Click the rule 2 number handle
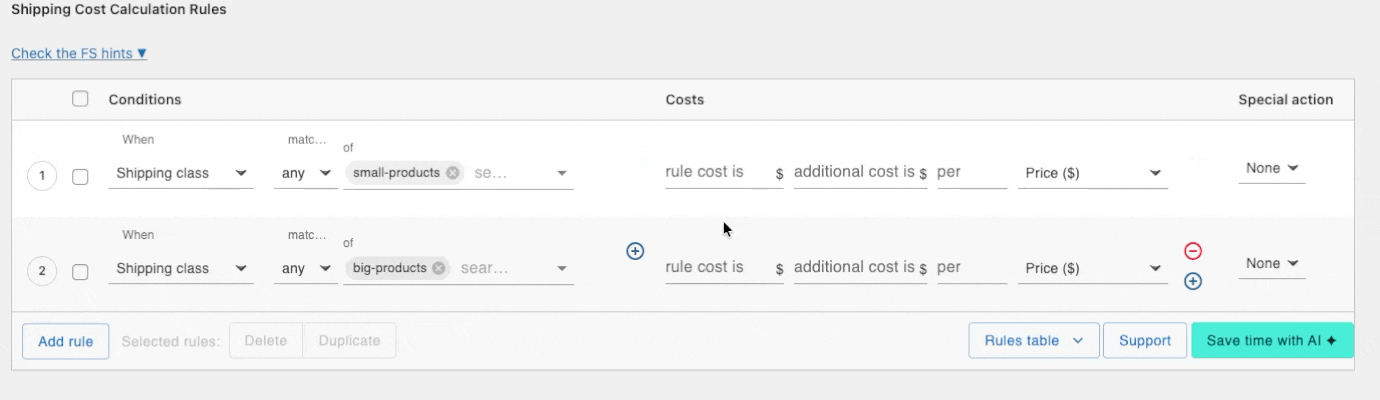Image resolution: width=1380 pixels, height=400 pixels. click(42, 271)
